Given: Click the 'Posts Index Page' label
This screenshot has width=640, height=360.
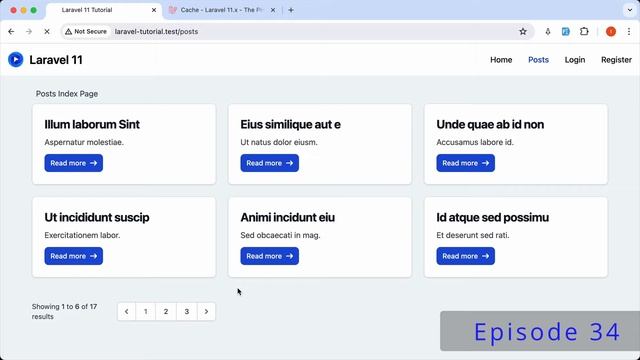Looking at the screenshot, I should coord(67,94).
